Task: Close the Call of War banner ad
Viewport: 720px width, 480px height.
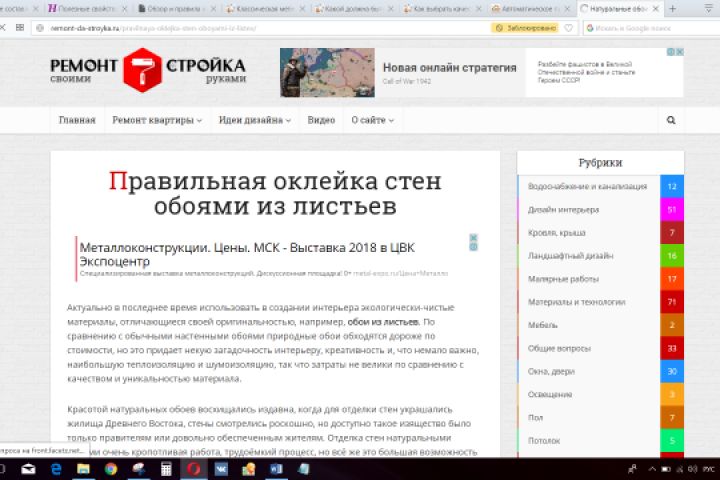Action: [680, 52]
